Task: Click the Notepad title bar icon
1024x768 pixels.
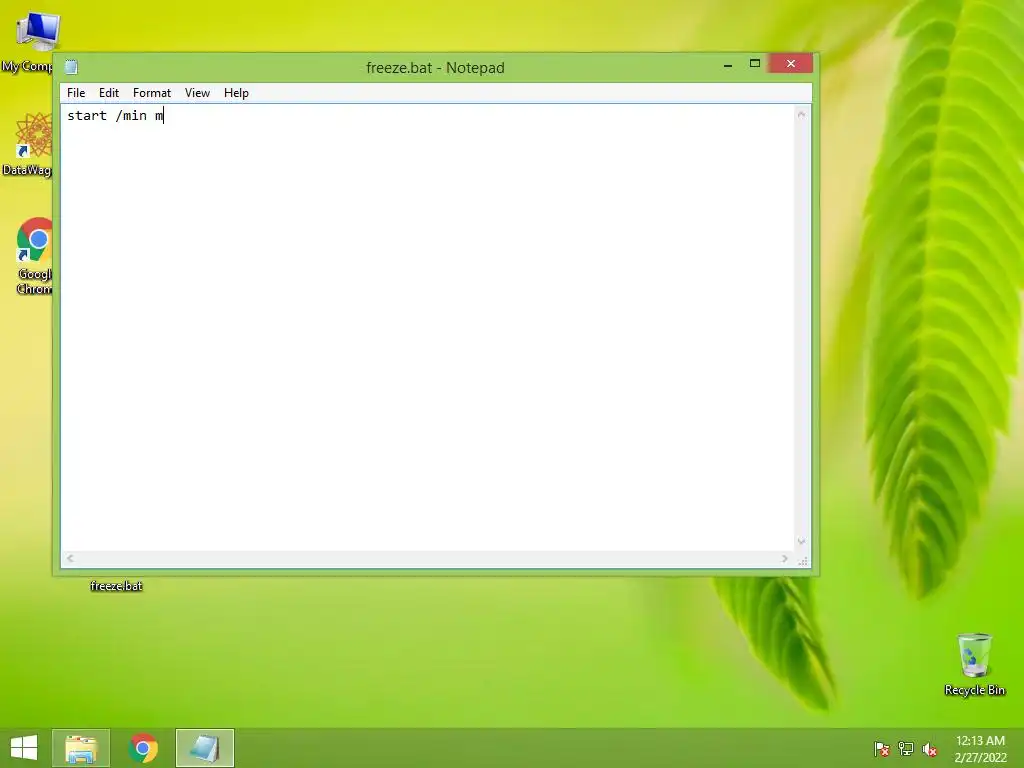Action: coord(71,67)
